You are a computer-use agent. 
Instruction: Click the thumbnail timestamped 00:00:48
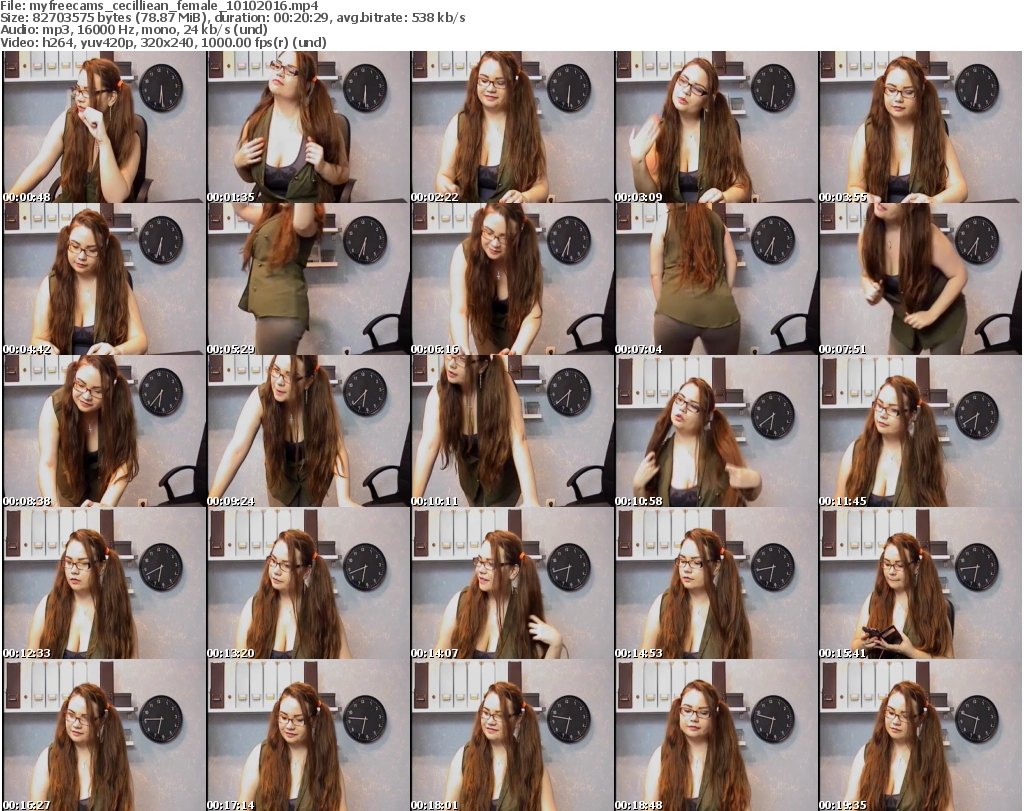coord(104,127)
